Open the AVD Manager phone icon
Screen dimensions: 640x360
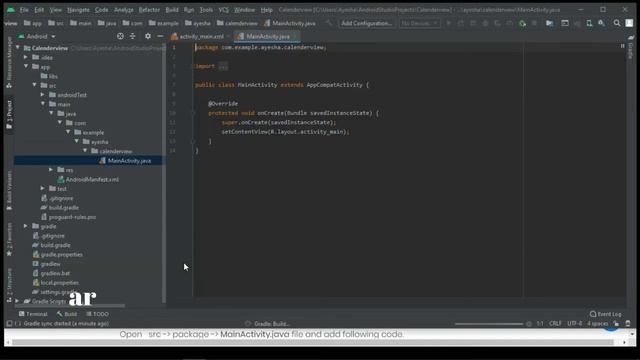point(589,24)
